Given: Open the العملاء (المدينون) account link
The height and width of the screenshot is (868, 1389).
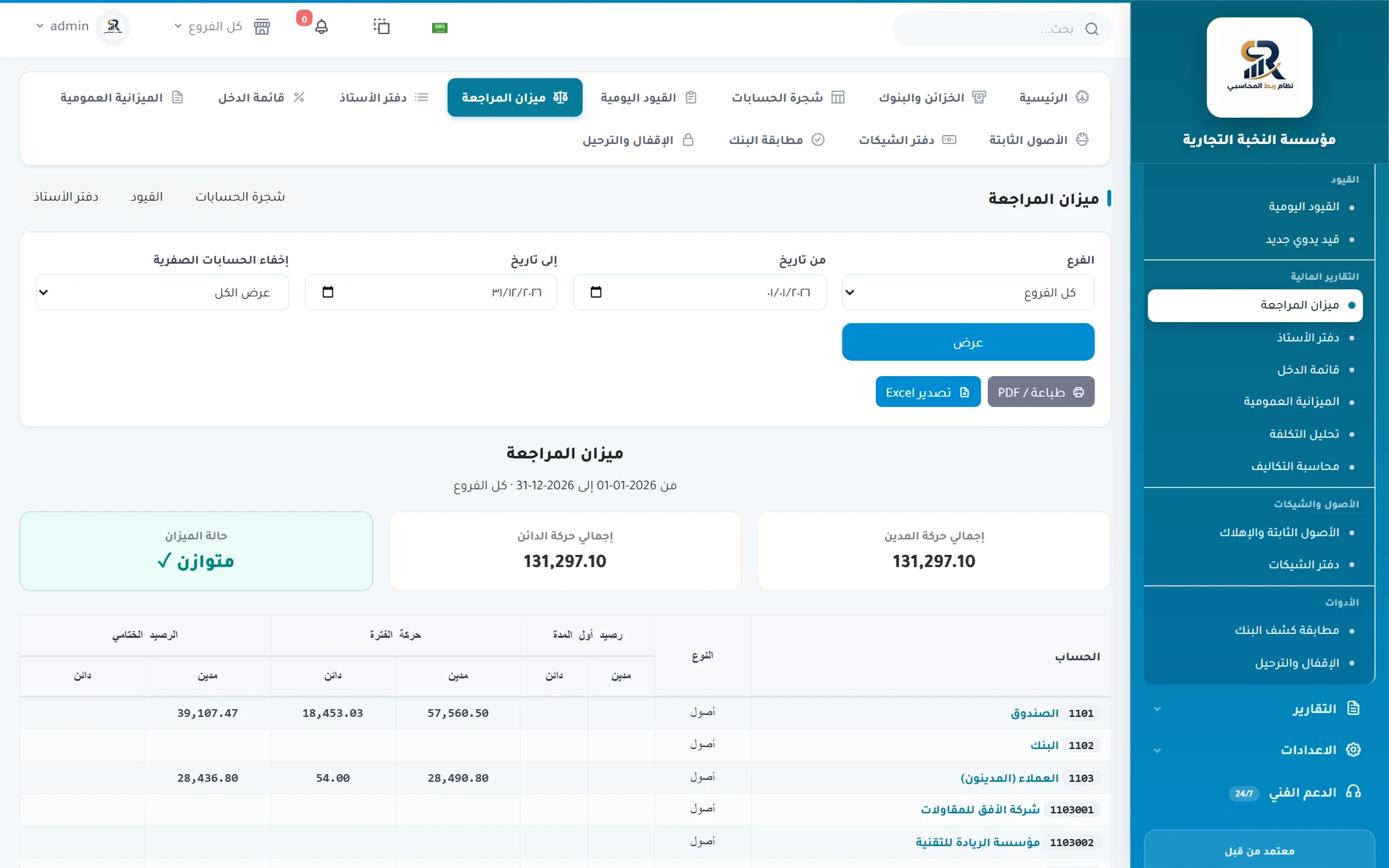Looking at the screenshot, I should [x=1009, y=778].
